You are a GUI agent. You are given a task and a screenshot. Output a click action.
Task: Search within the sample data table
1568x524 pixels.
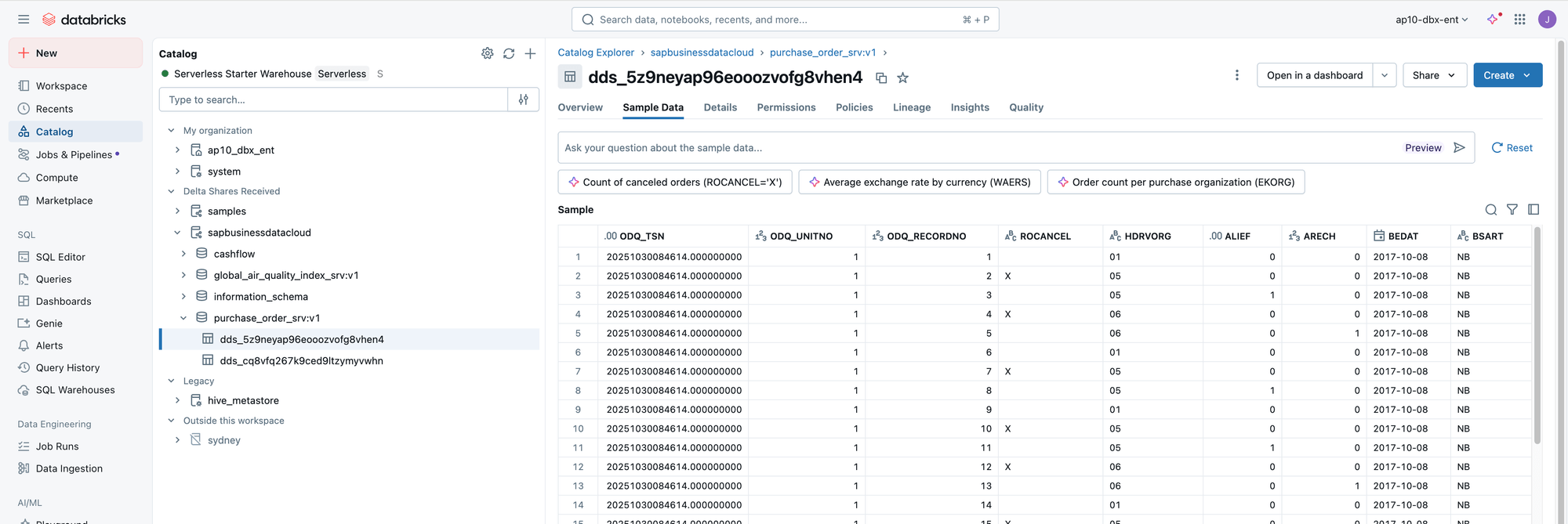pos(1490,210)
